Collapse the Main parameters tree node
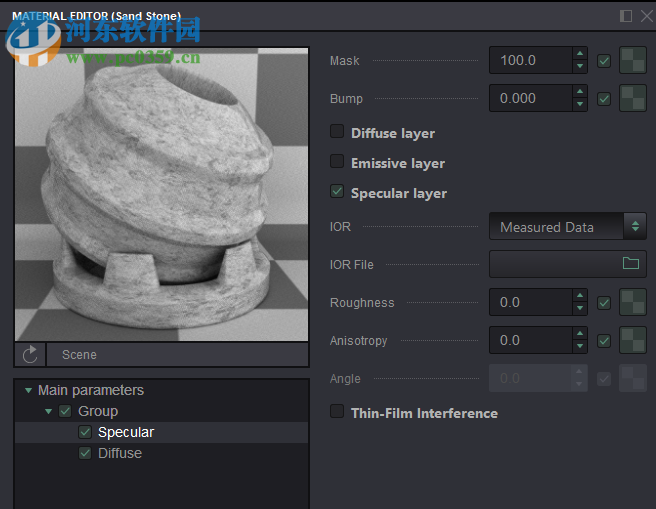 (27, 391)
